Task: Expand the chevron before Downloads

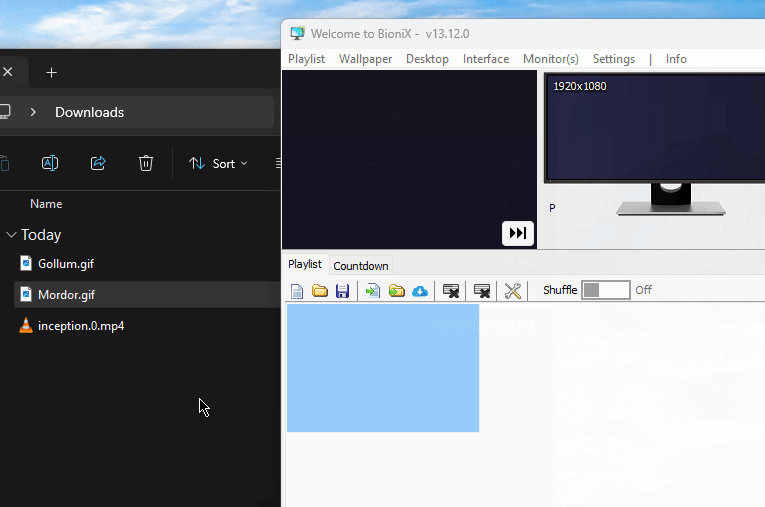Action: click(x=33, y=112)
